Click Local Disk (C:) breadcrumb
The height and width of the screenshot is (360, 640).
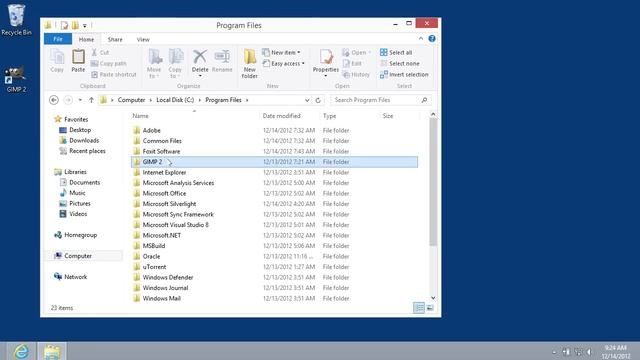coord(175,100)
